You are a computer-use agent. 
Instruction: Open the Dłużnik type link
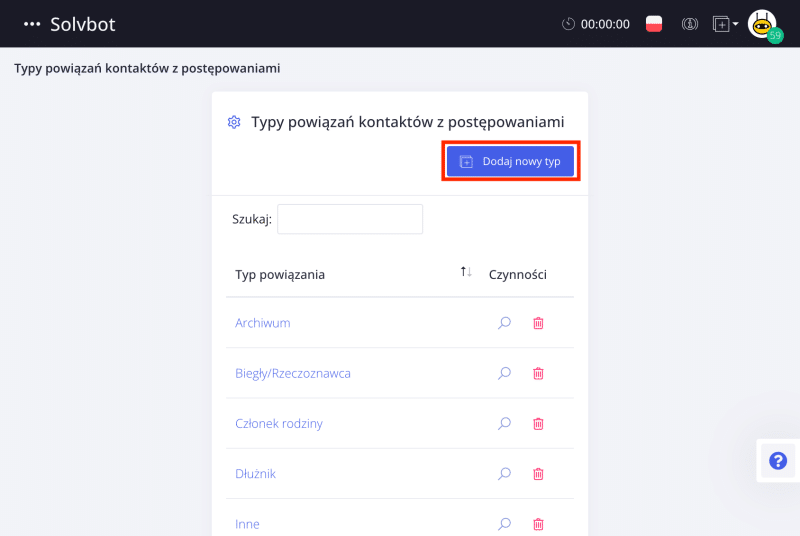pyautogui.click(x=255, y=474)
